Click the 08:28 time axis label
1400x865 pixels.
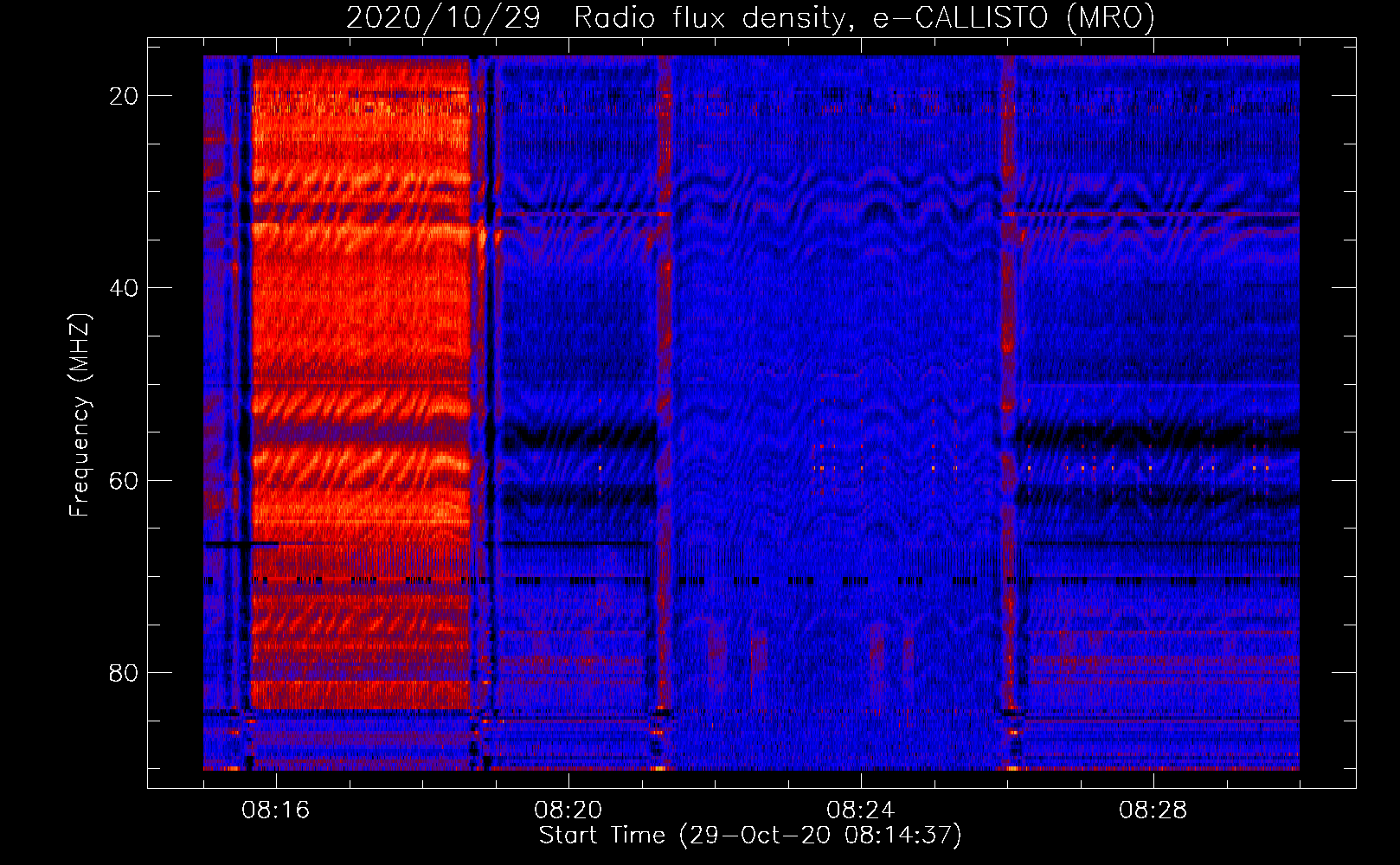coord(1153,811)
